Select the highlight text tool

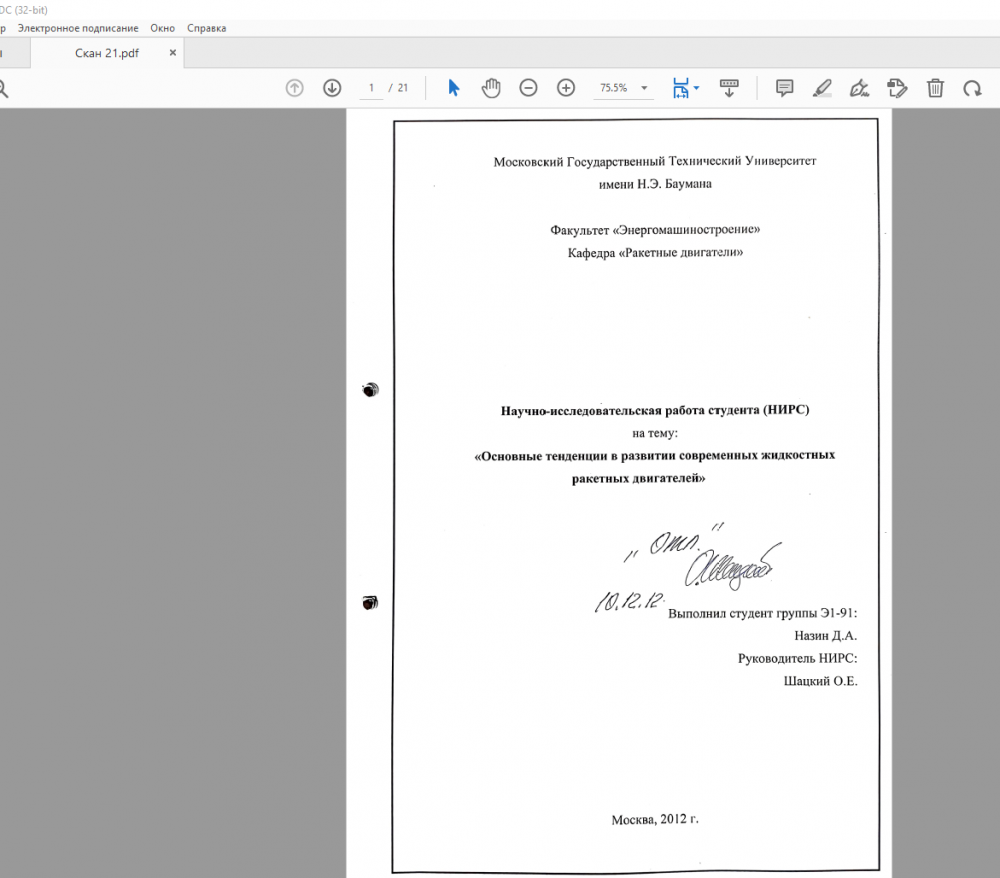pyautogui.click(x=822, y=88)
